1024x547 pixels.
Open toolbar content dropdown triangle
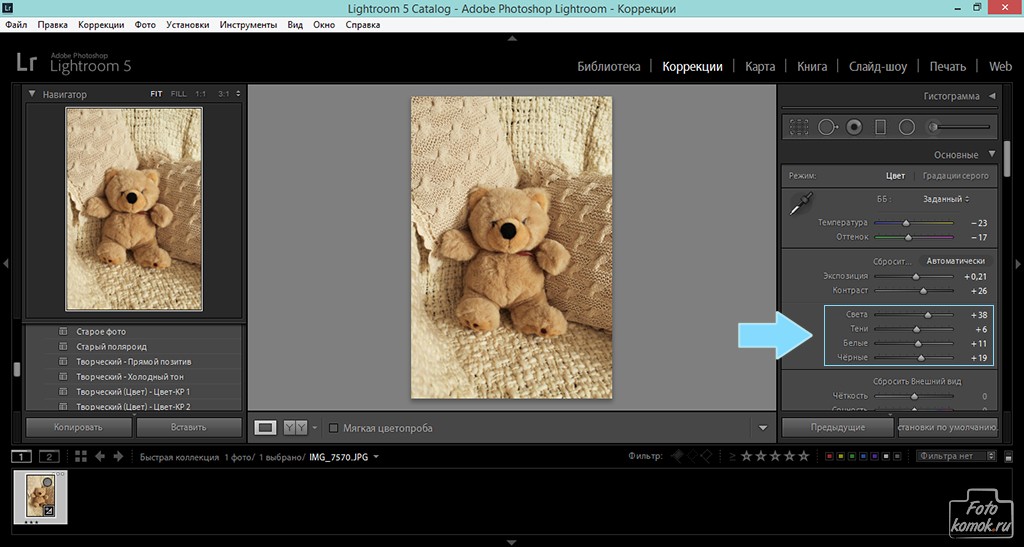coord(763,428)
